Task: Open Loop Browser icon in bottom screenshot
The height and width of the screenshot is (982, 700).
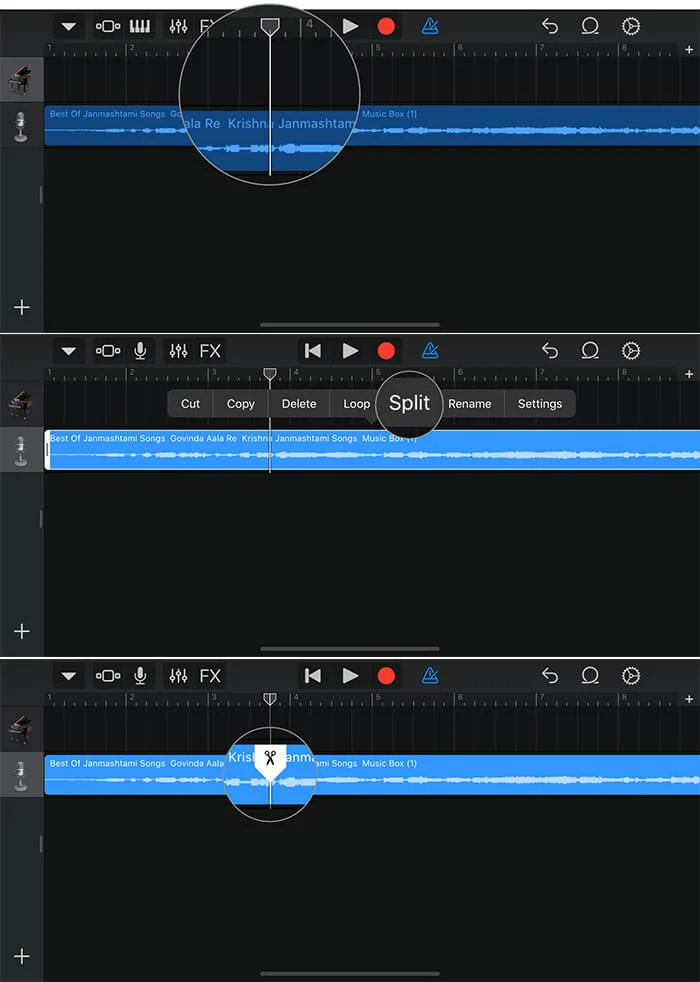Action: point(590,676)
